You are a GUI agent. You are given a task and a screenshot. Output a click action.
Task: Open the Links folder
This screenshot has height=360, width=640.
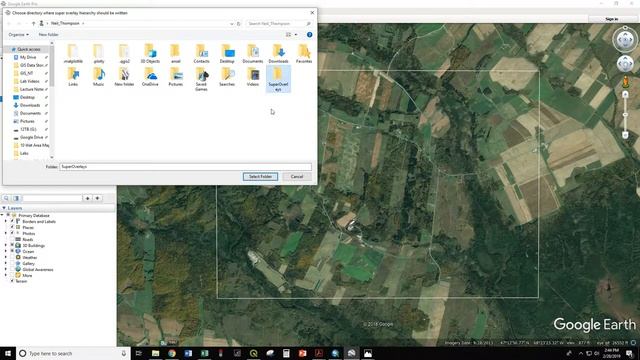(73, 77)
